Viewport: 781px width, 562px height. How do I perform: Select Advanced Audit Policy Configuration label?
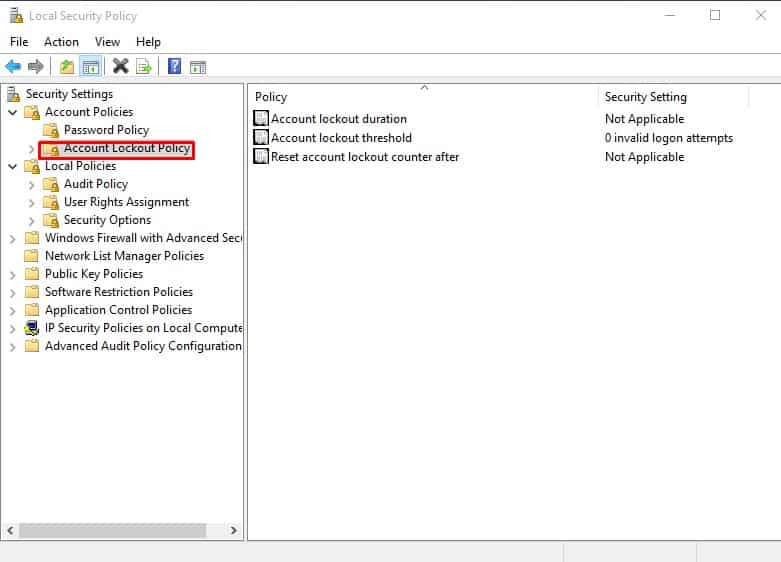(143, 346)
